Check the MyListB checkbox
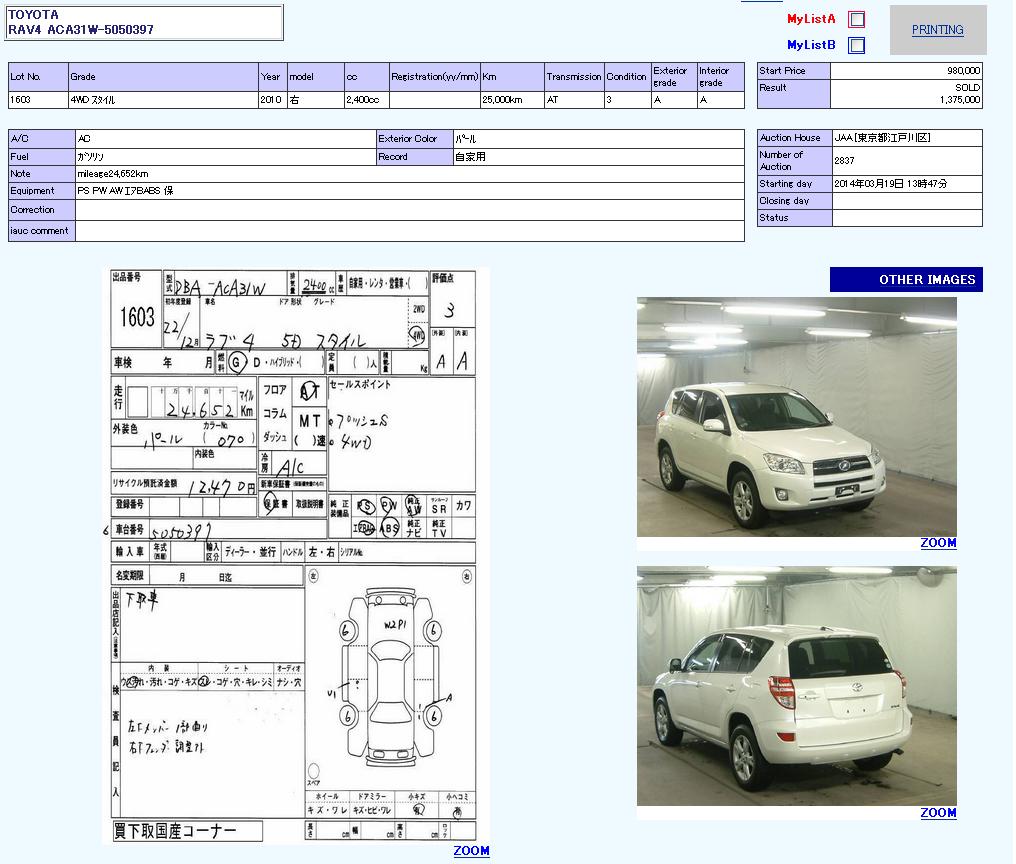This screenshot has width=1016, height=864. click(856, 45)
